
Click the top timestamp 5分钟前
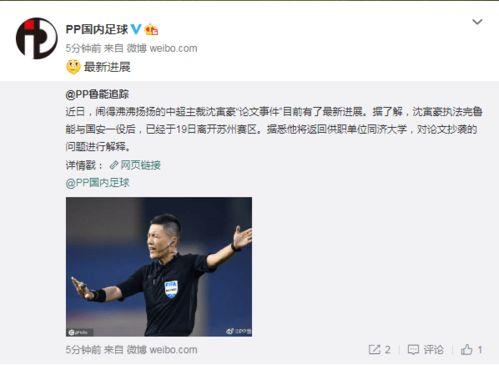(83, 48)
